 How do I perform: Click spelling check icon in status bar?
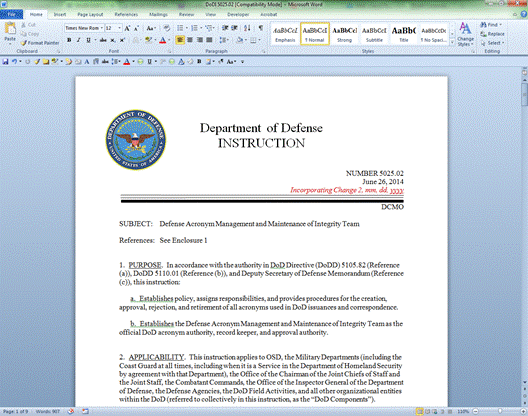(x=71, y=411)
